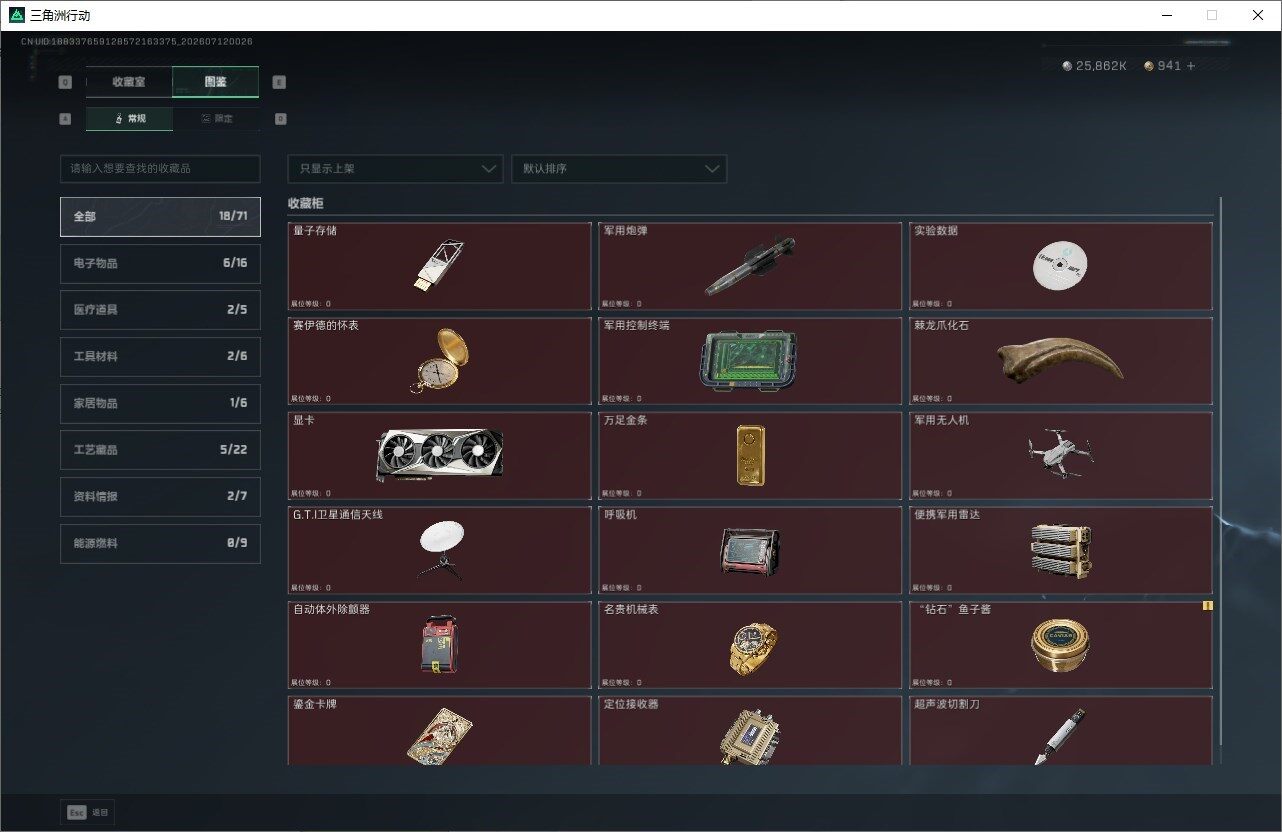Choose the 能源燃料 category
Screen dimensions: 1282x832
[160, 543]
